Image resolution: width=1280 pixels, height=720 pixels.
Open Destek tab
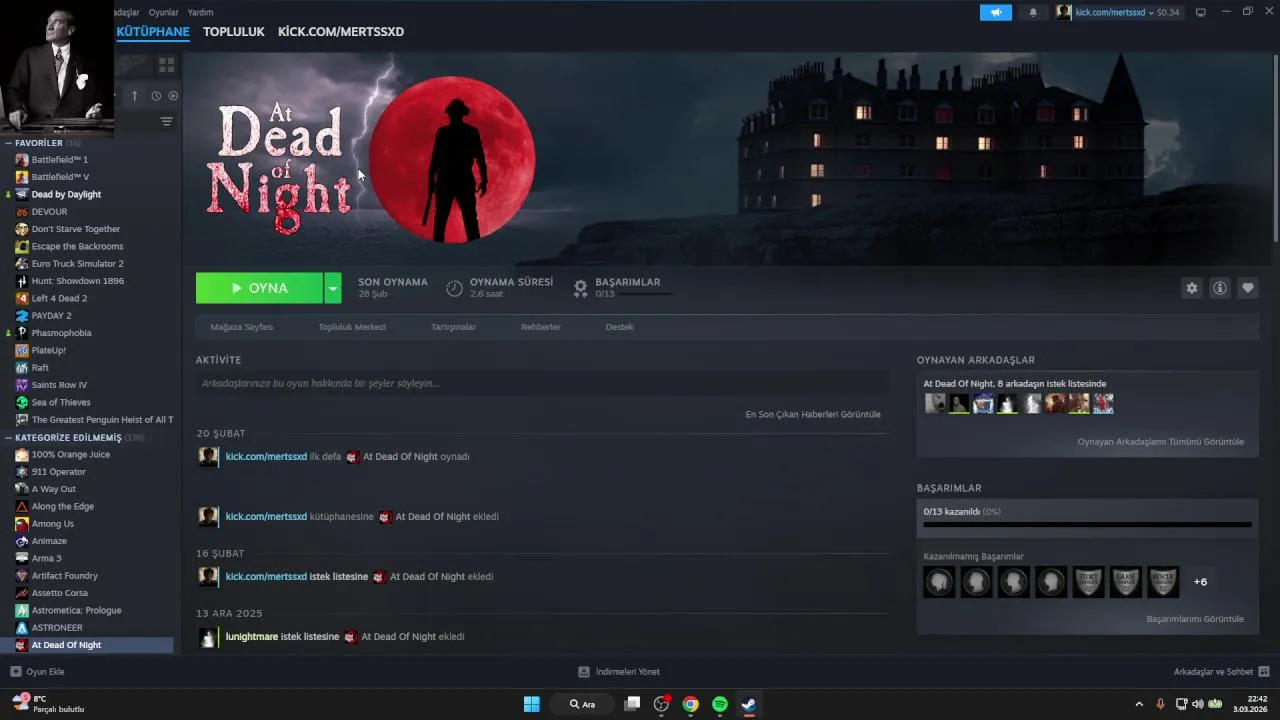pyautogui.click(x=619, y=327)
